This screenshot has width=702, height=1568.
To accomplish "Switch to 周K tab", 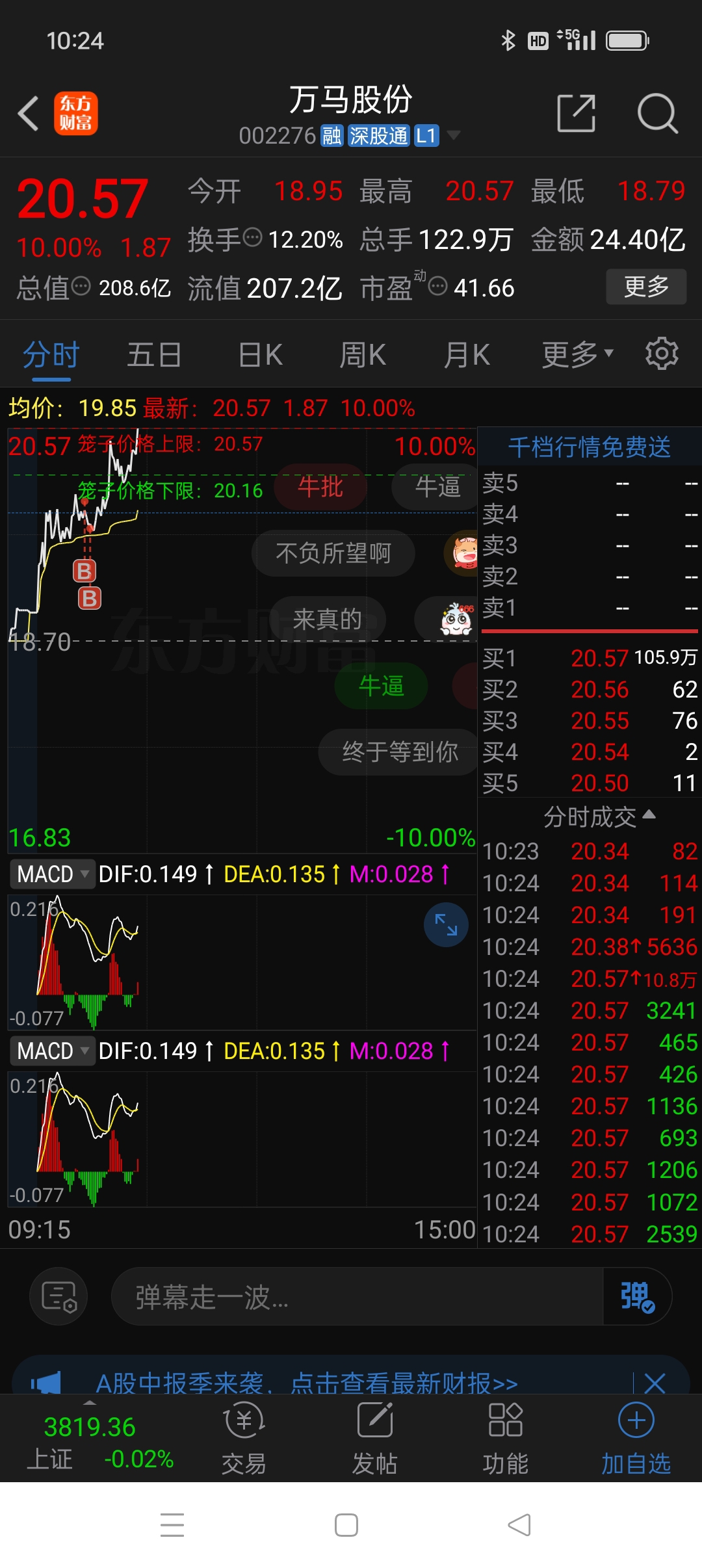I will pyautogui.click(x=363, y=355).
